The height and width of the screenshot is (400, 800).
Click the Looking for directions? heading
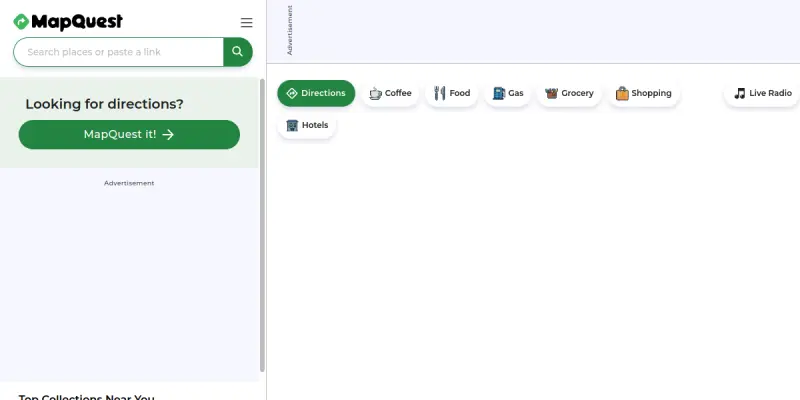click(105, 104)
